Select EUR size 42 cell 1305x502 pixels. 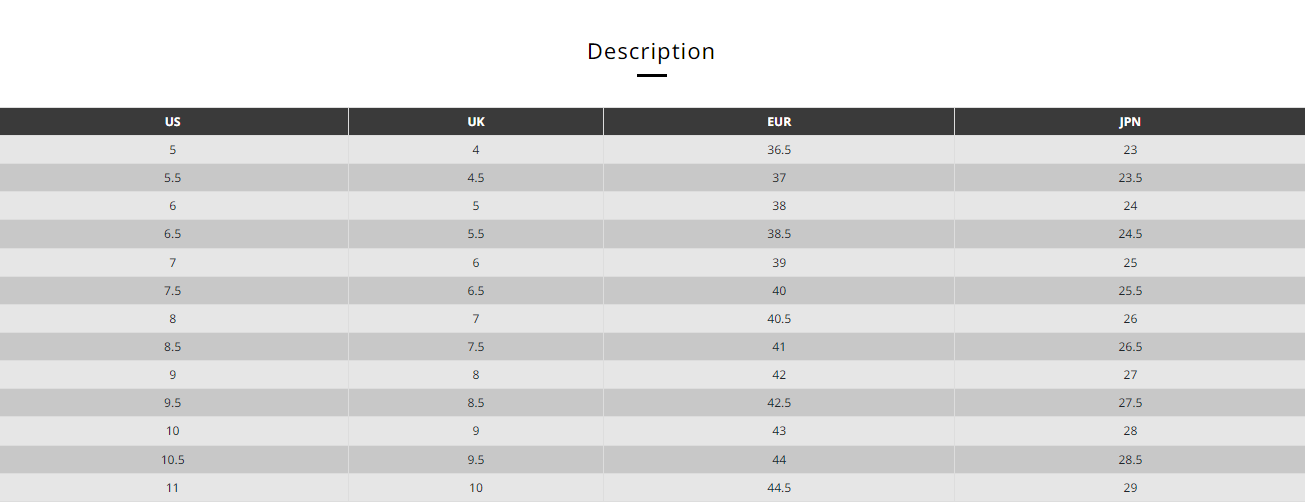779,375
